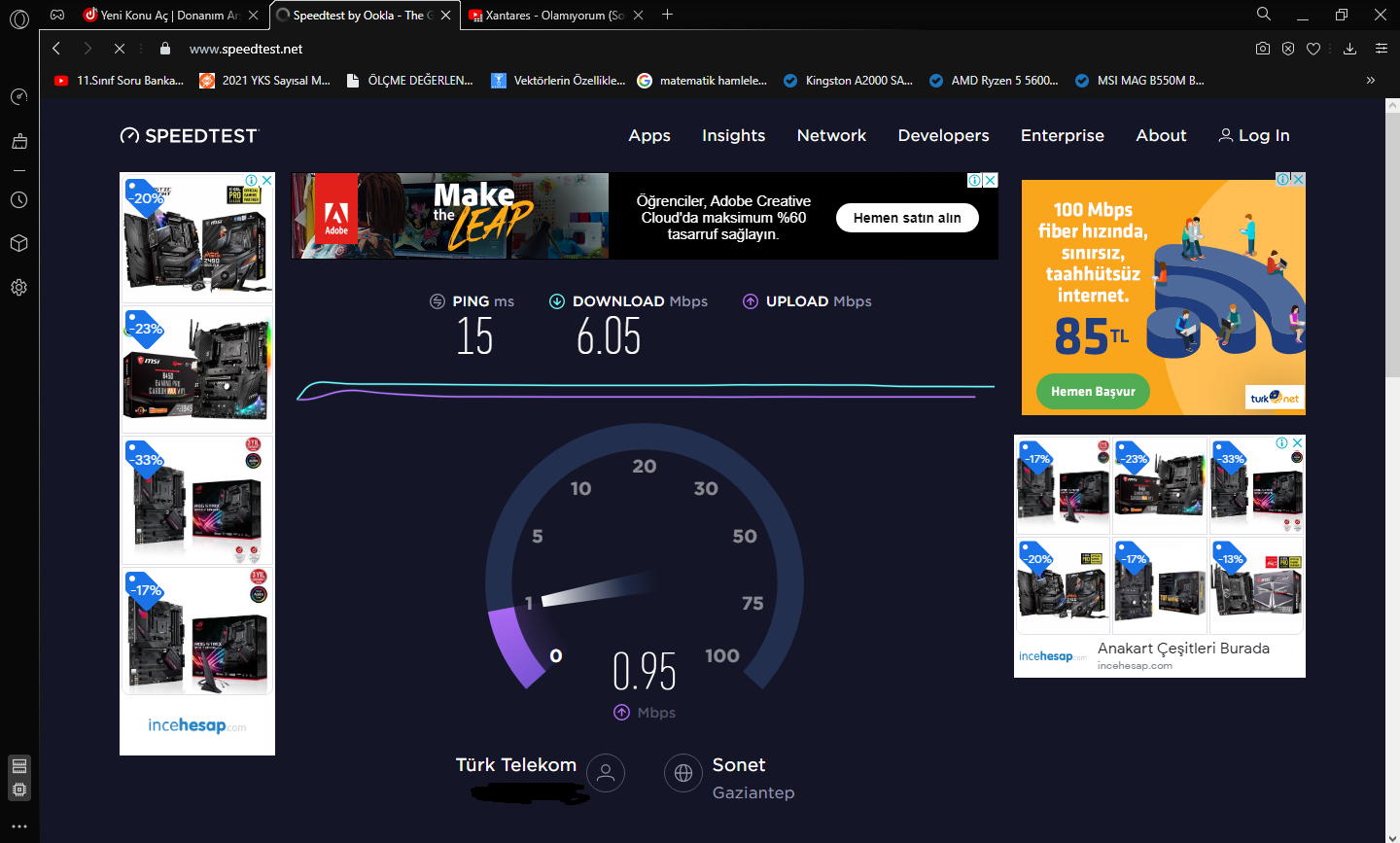Image resolution: width=1400 pixels, height=843 pixels.
Task: Click the address bar URL
Action: (x=246, y=49)
